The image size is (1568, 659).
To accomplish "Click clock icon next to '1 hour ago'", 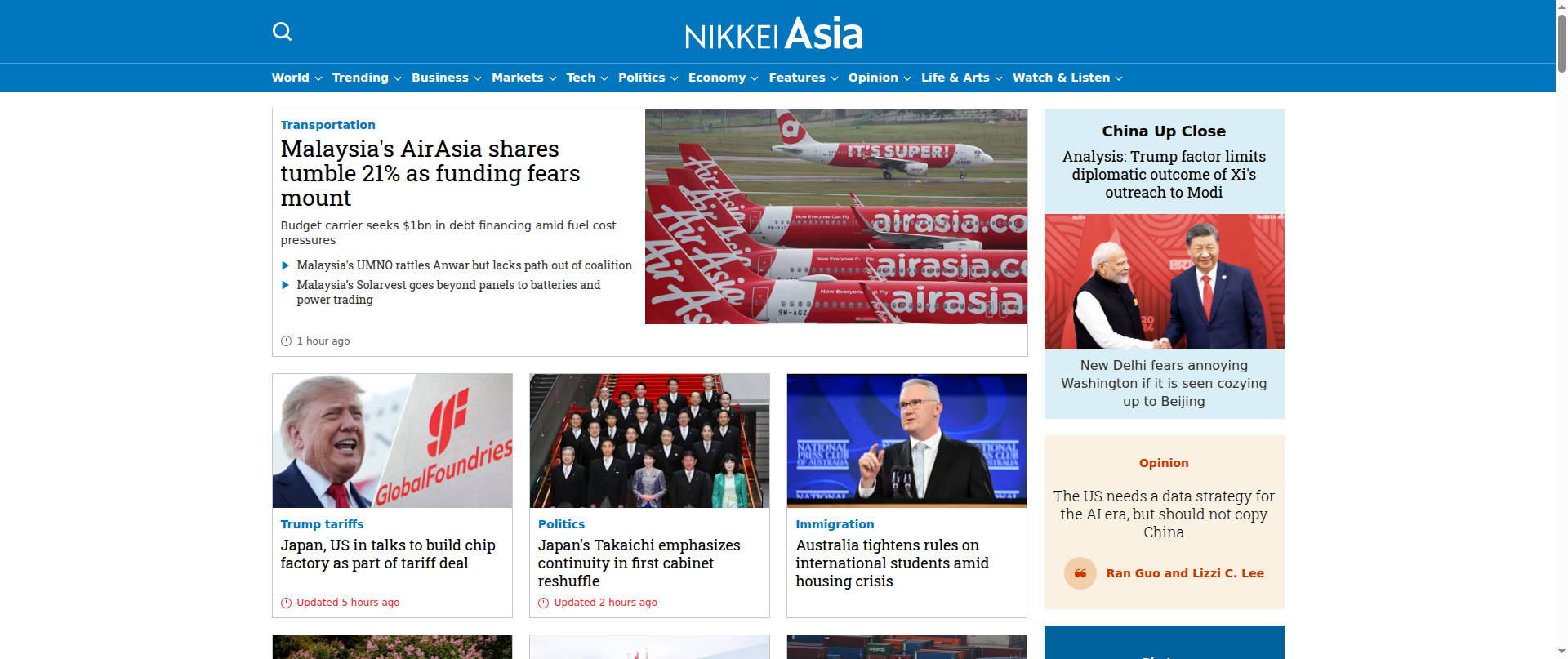I will (286, 341).
